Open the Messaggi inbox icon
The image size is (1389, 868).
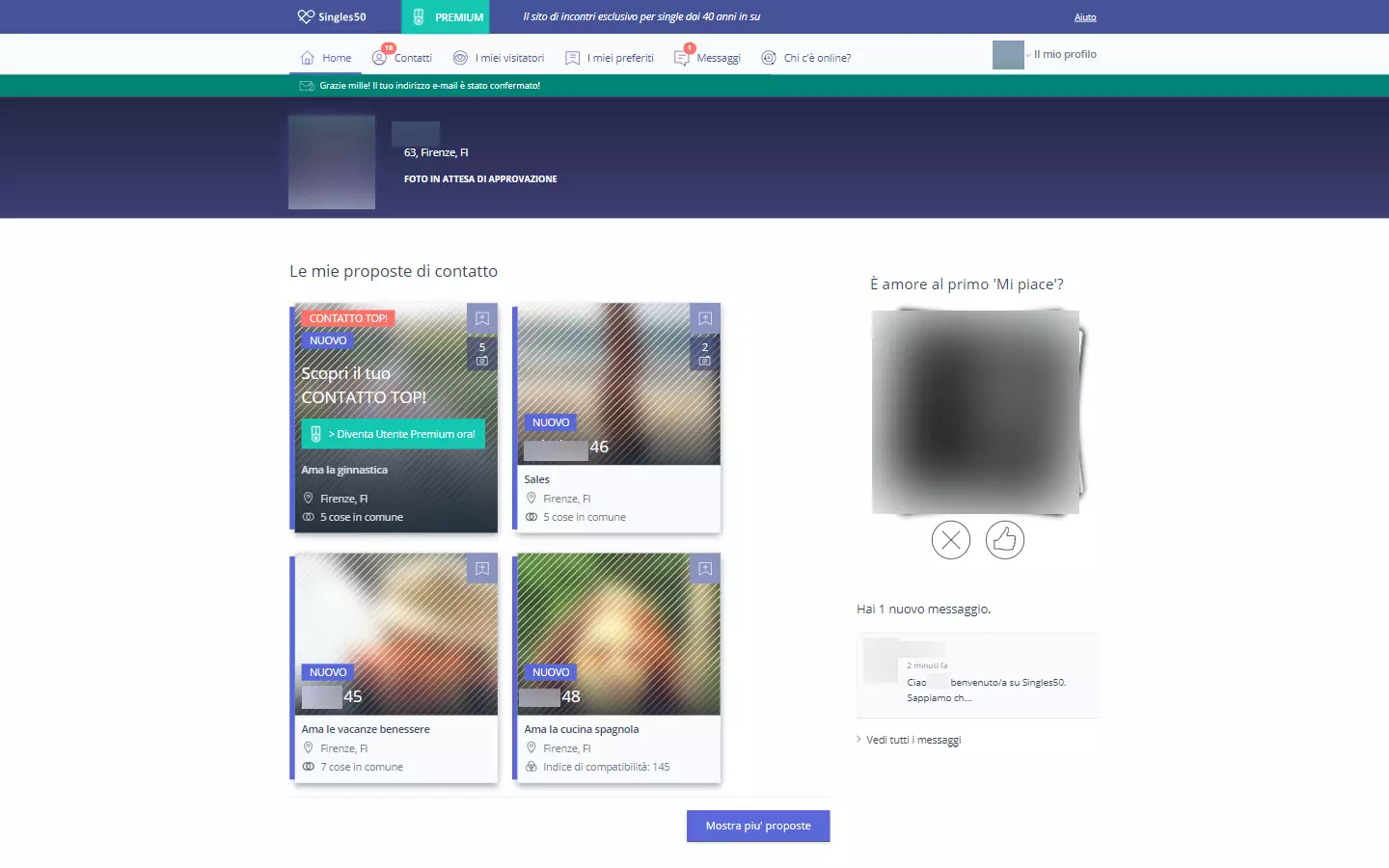click(682, 58)
